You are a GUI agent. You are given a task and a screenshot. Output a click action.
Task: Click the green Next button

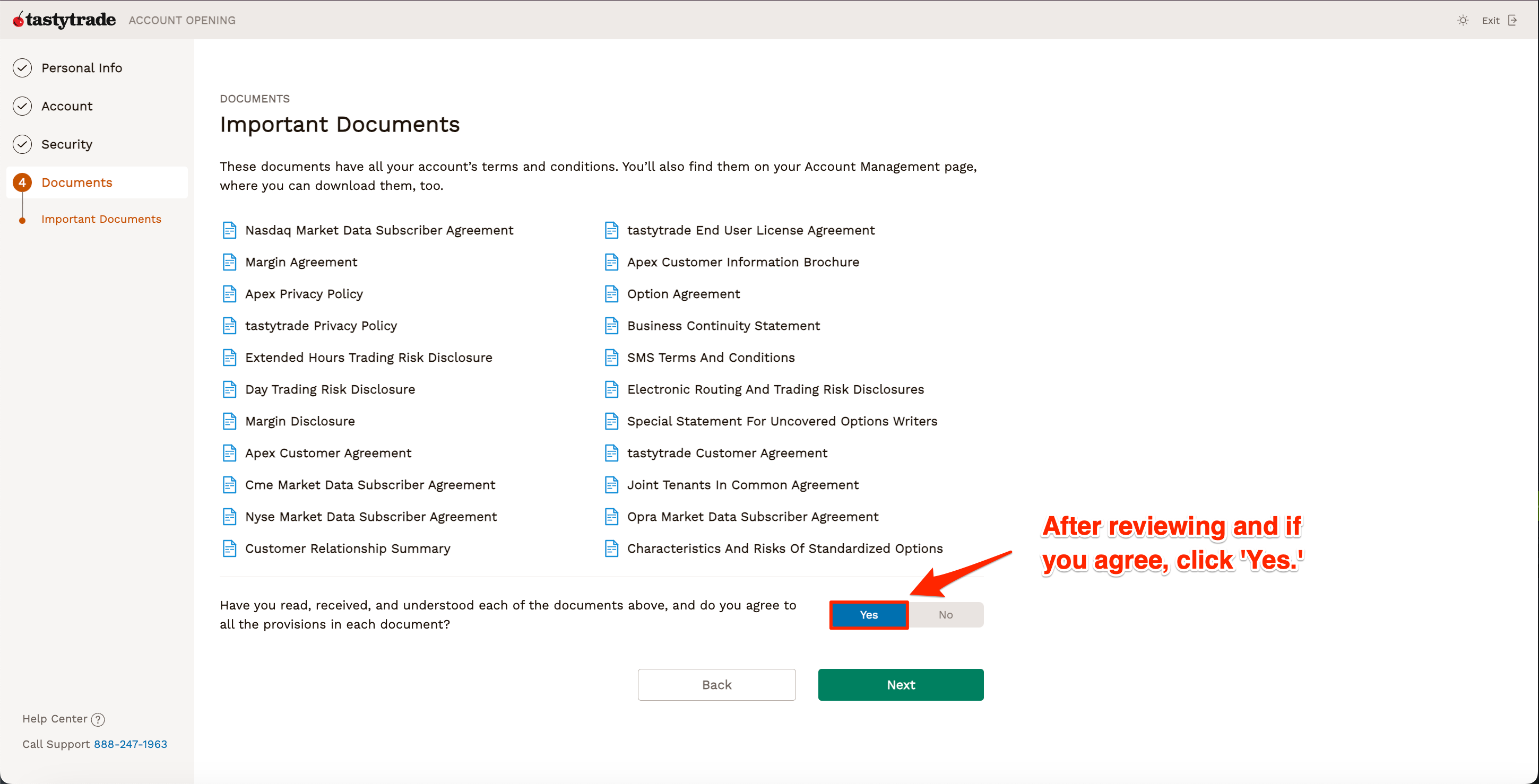901,685
